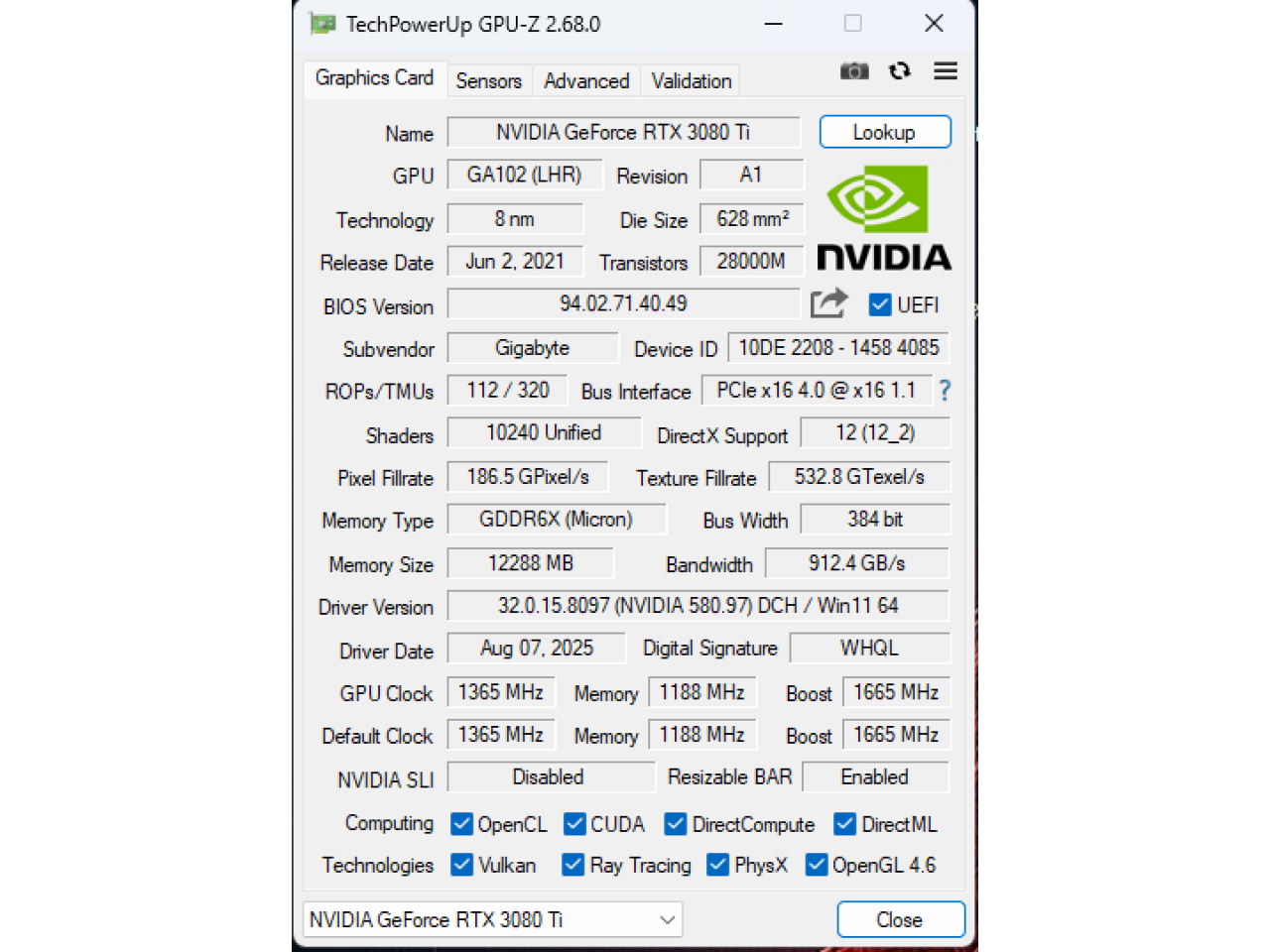
Task: Click the GPU Clock value 1365 MHz
Action: click(501, 691)
